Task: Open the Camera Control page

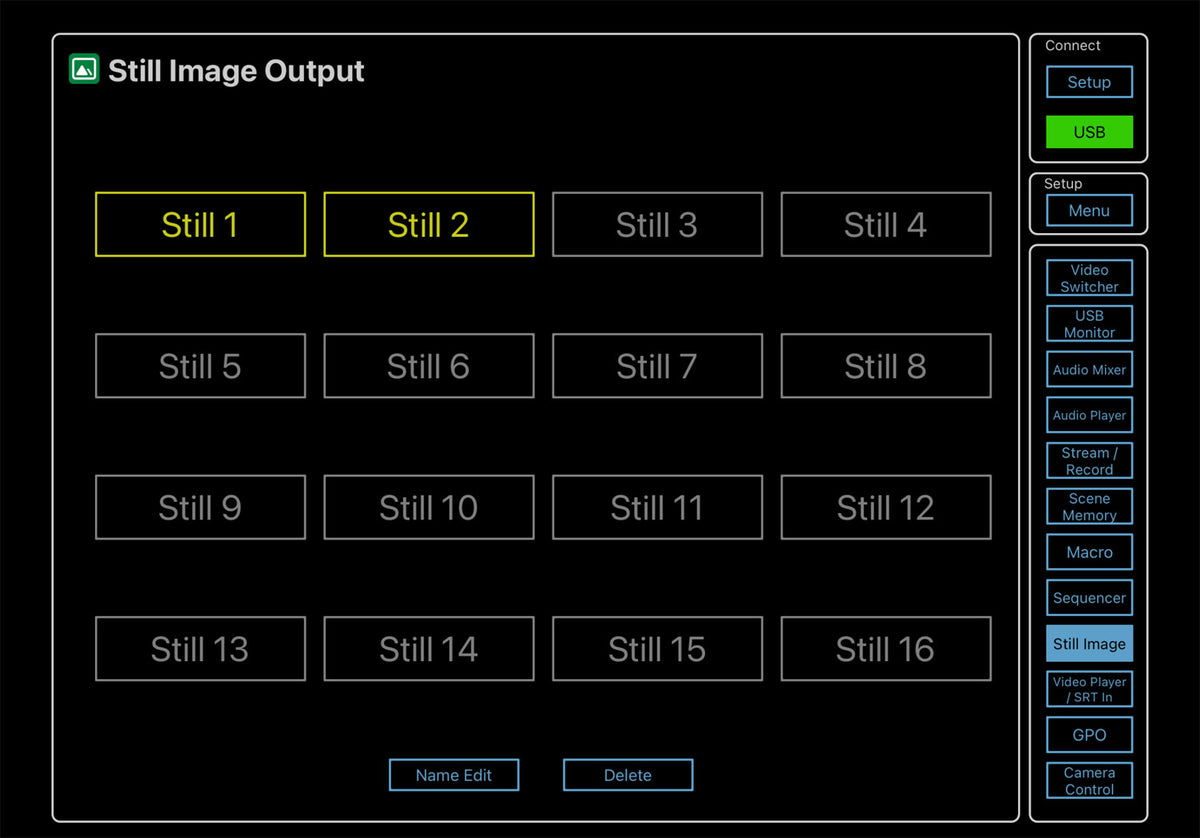Action: click(x=1089, y=781)
